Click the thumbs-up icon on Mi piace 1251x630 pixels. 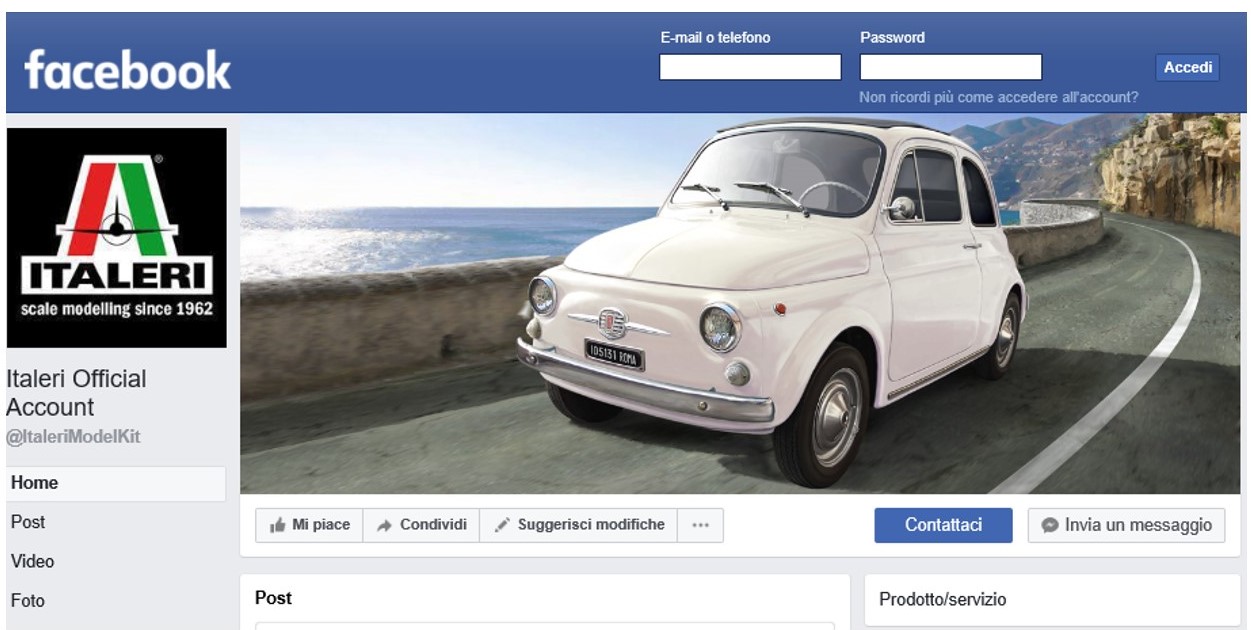point(278,525)
